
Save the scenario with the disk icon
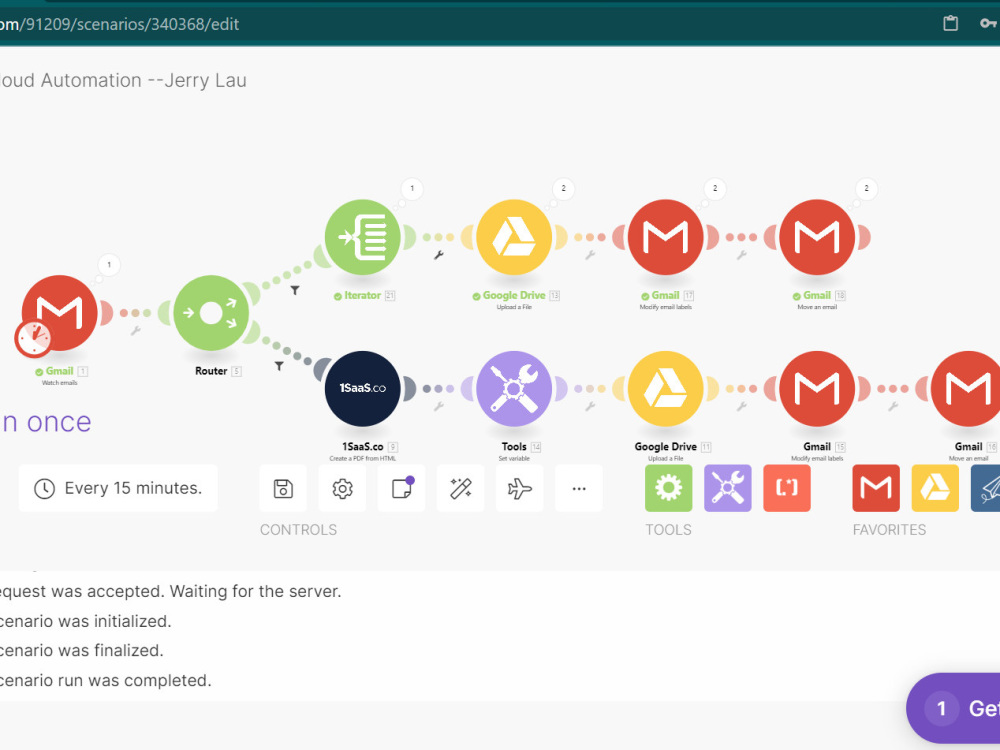point(283,489)
